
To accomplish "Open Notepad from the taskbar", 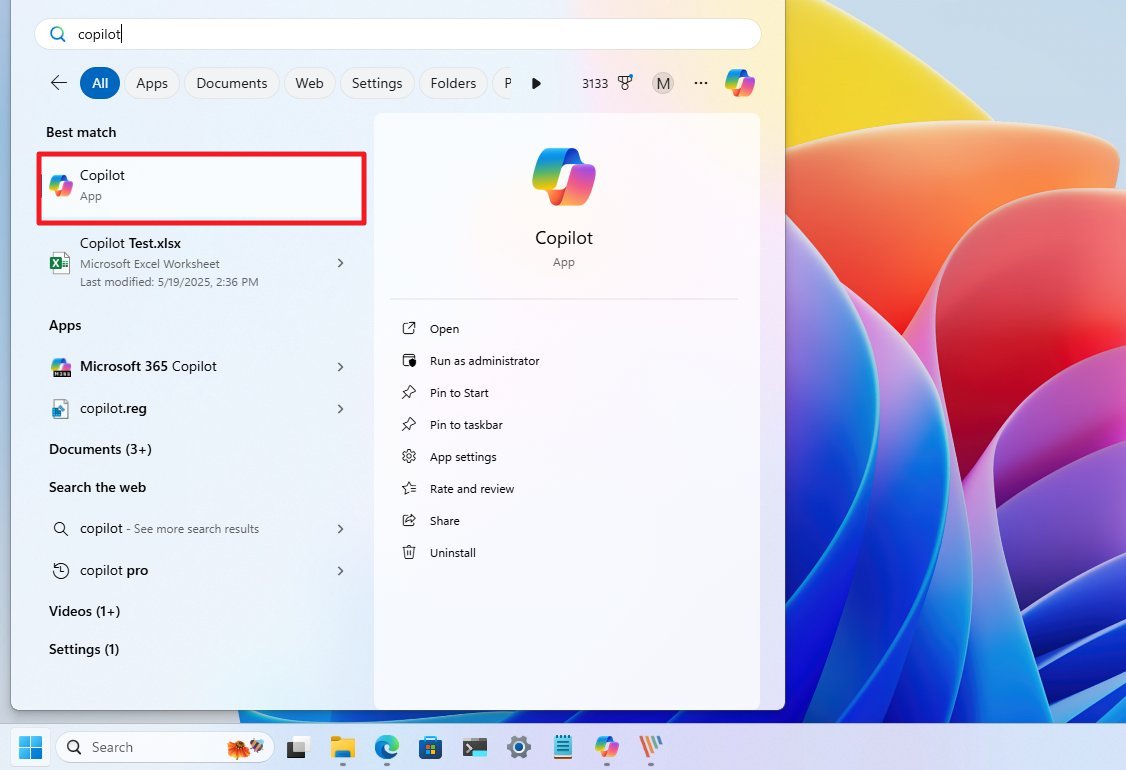I will 562,747.
